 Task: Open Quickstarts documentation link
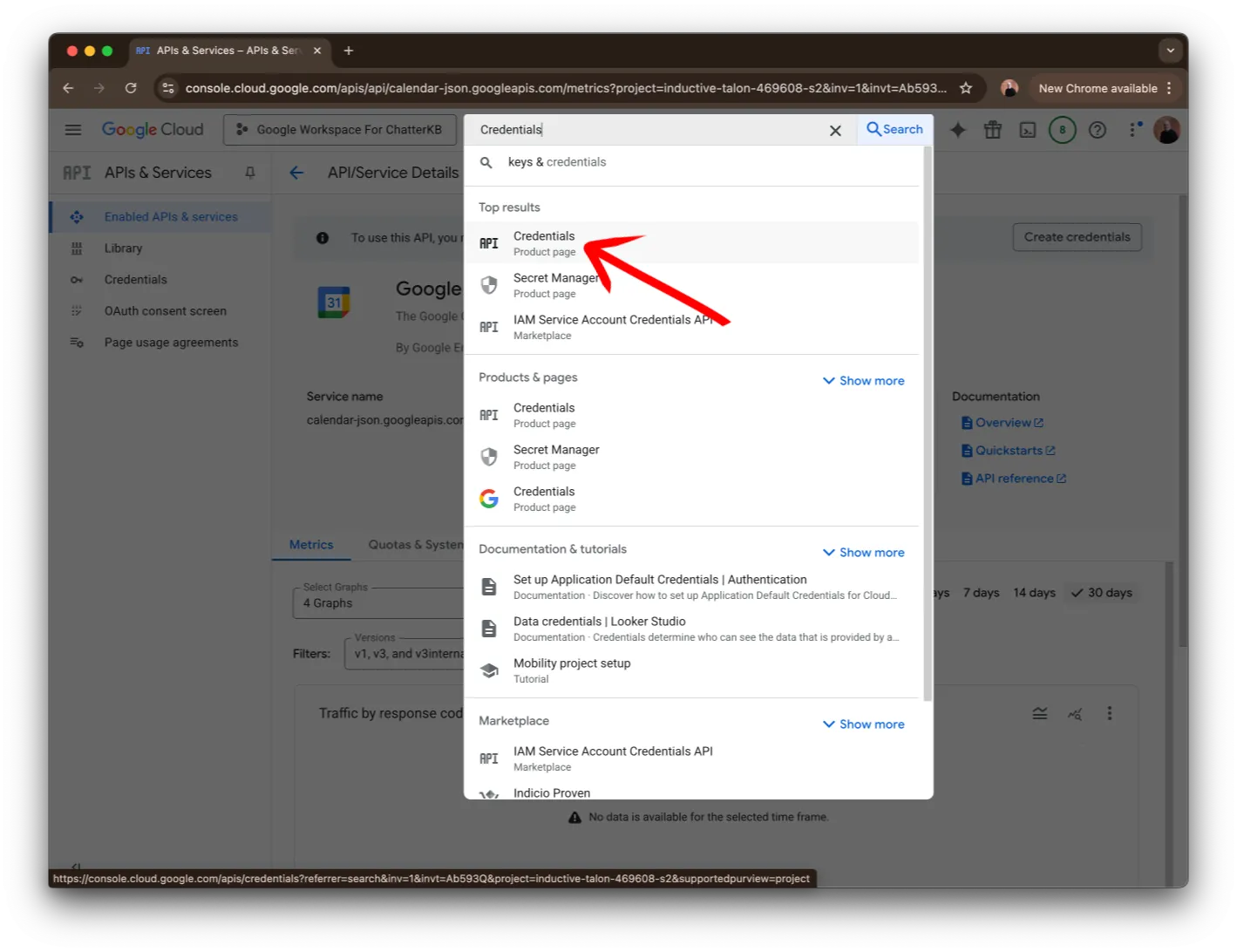coord(1008,451)
